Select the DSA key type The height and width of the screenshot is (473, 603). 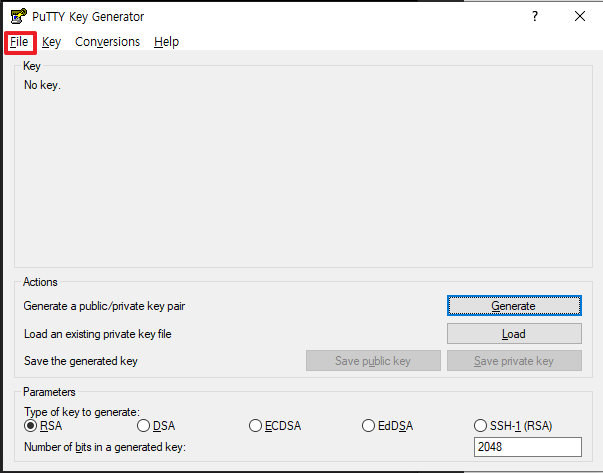pyautogui.click(x=156, y=426)
